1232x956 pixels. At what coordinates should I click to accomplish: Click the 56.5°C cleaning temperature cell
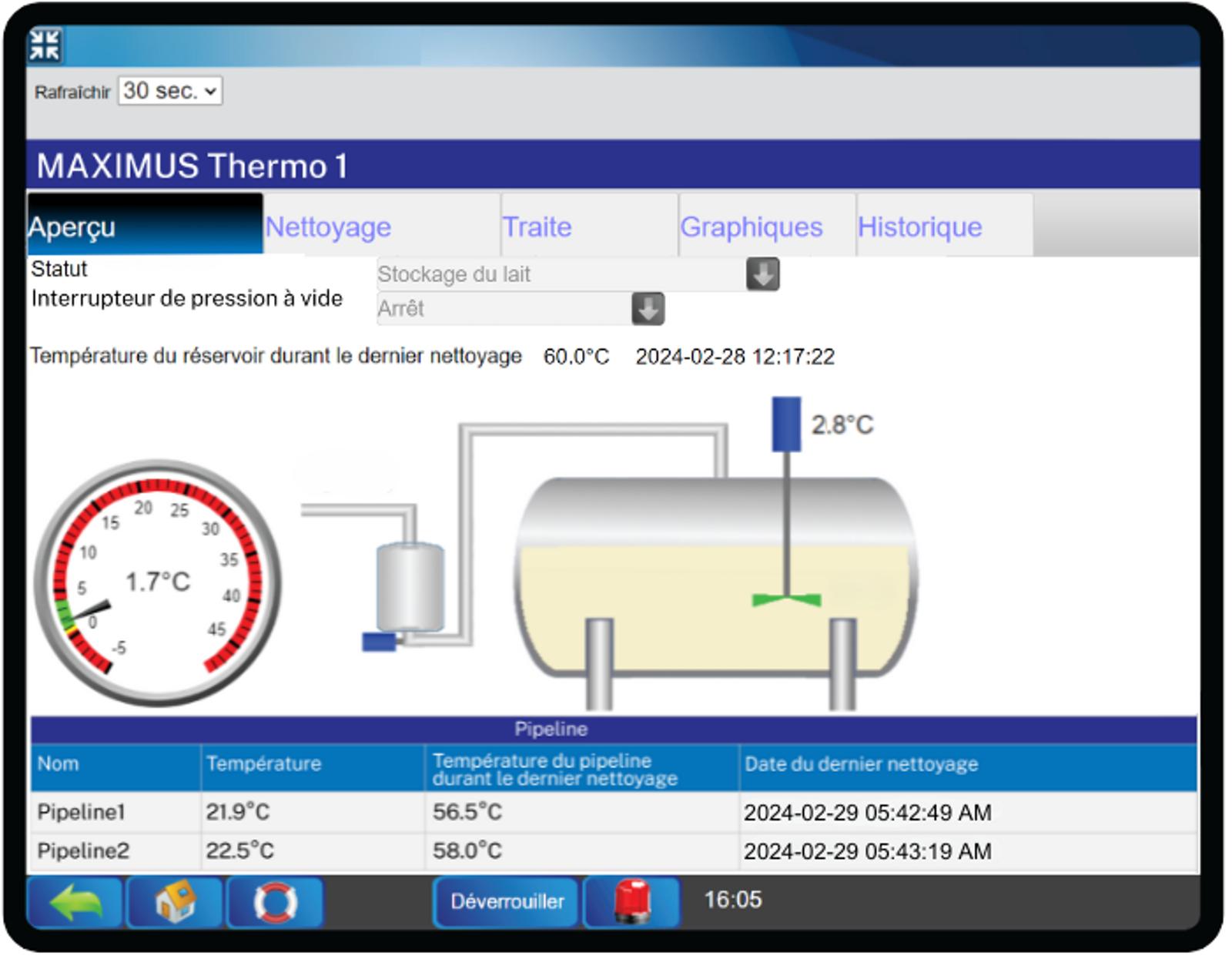(x=467, y=812)
